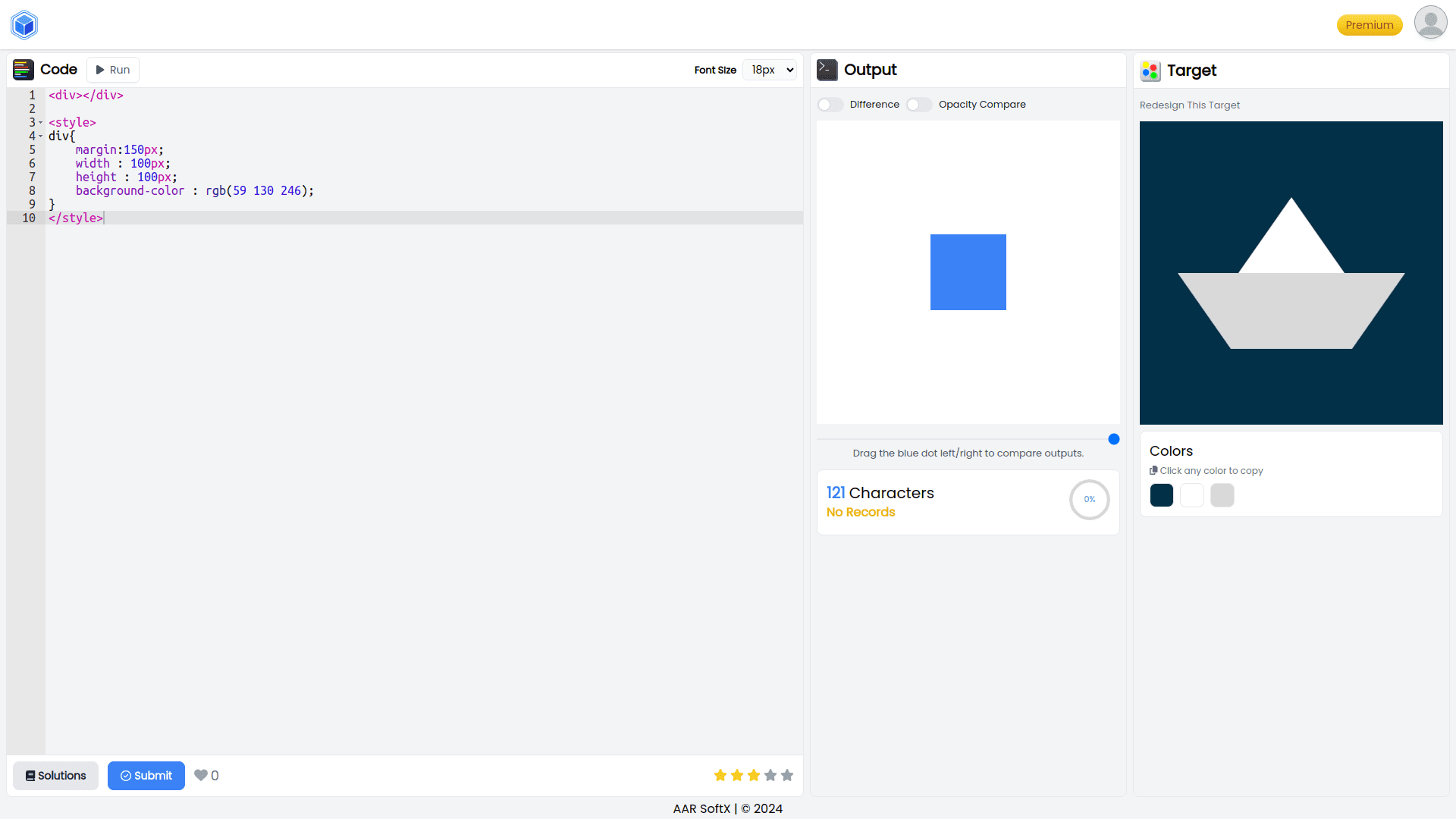Click the dark color swatch to copy
Viewport: 1456px width, 819px height.
click(1162, 495)
